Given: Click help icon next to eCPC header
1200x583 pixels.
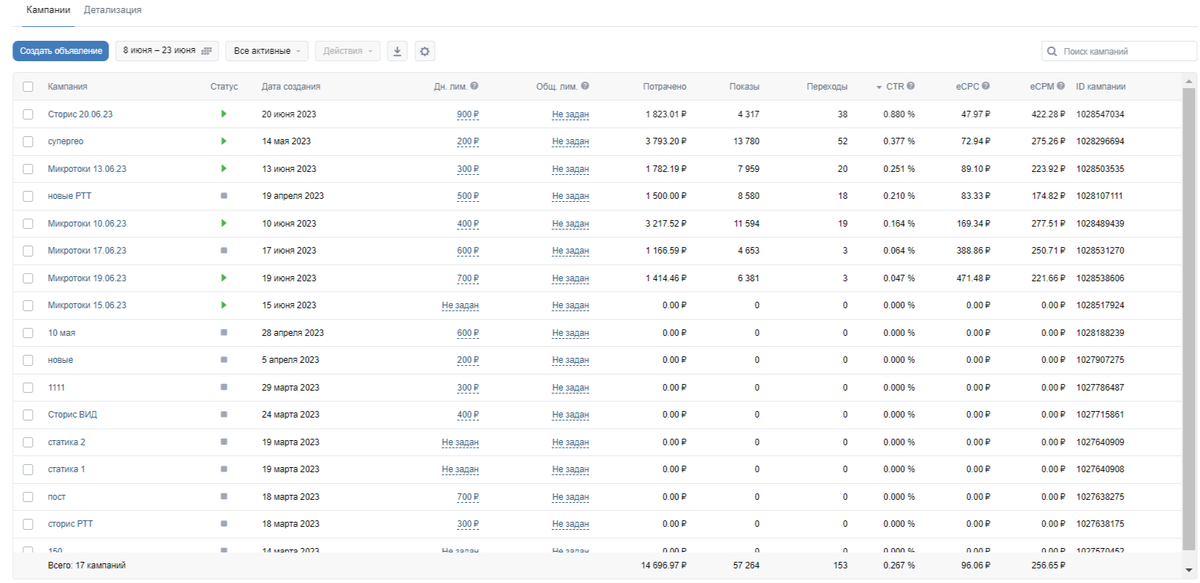Looking at the screenshot, I should [986, 87].
